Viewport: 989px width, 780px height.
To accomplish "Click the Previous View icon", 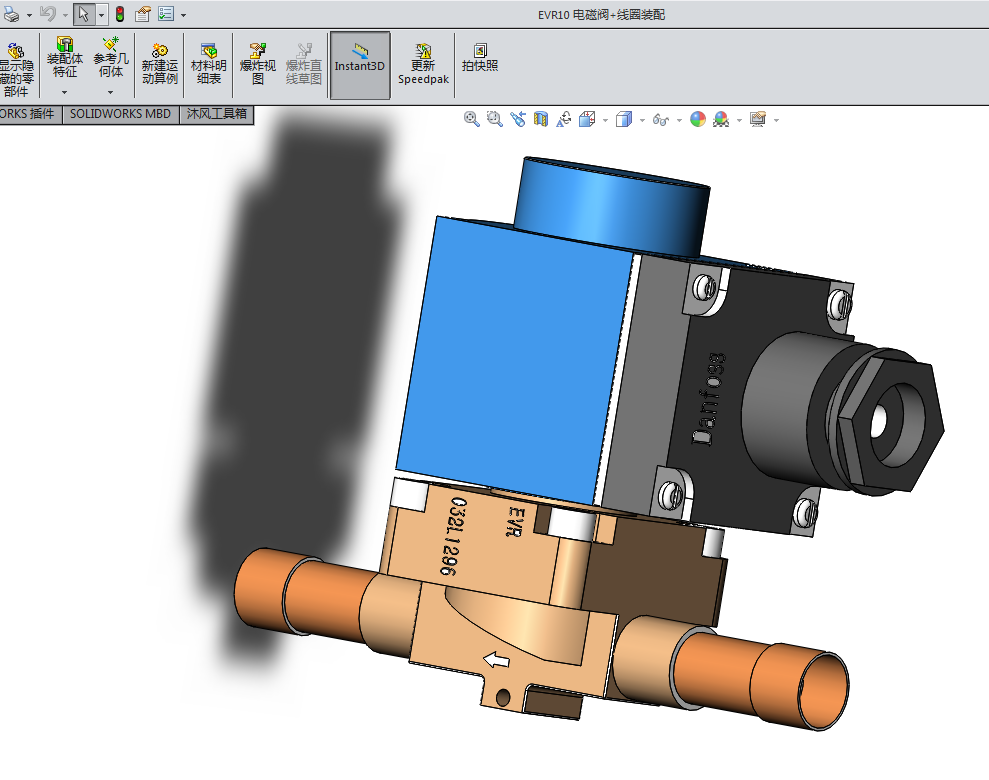I will click(518, 119).
